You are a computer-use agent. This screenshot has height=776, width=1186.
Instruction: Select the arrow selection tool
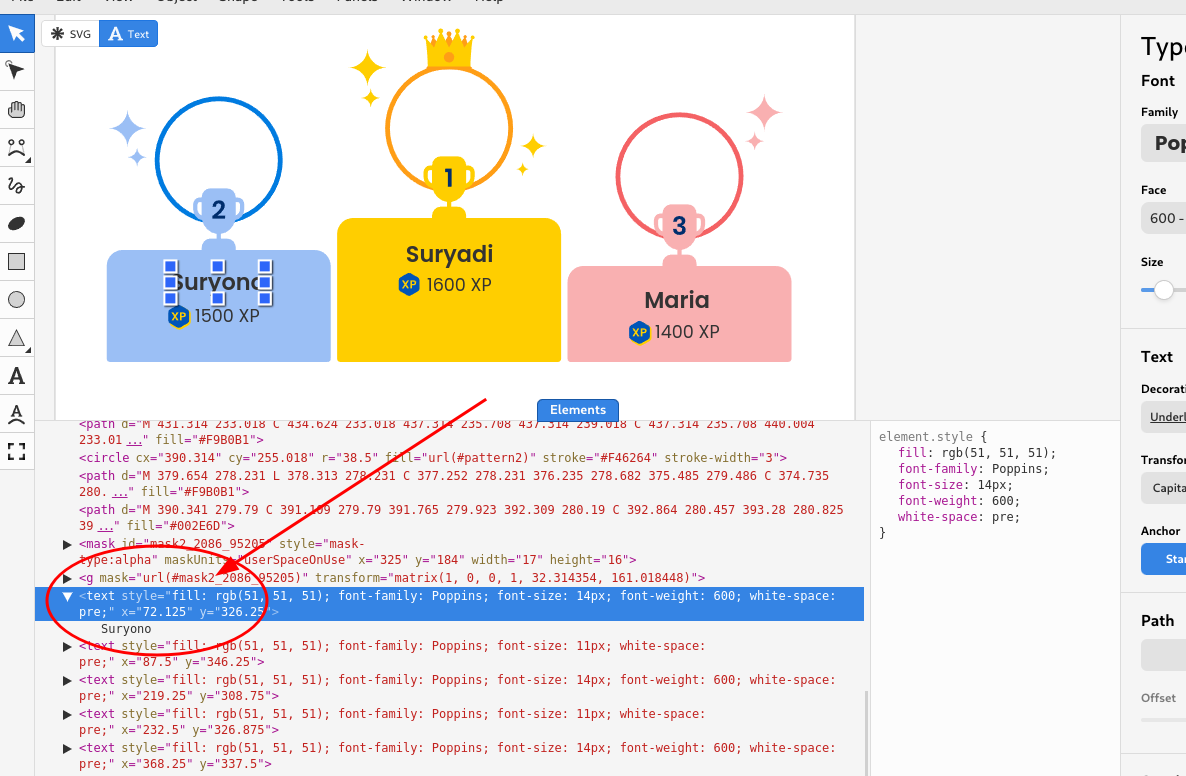[x=17, y=33]
